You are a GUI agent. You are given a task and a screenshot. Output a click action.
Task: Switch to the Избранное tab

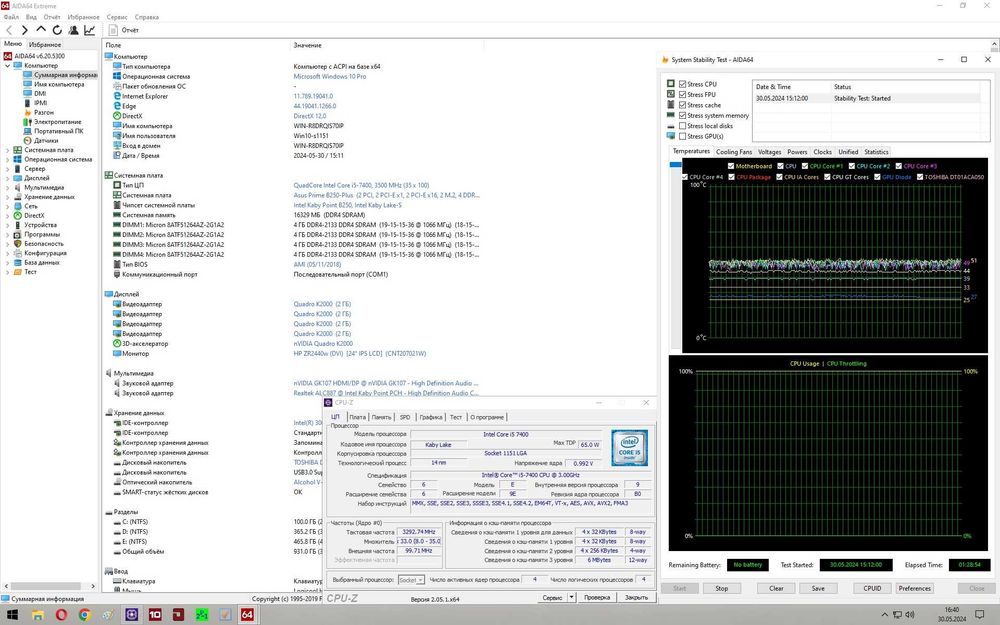click(x=45, y=45)
